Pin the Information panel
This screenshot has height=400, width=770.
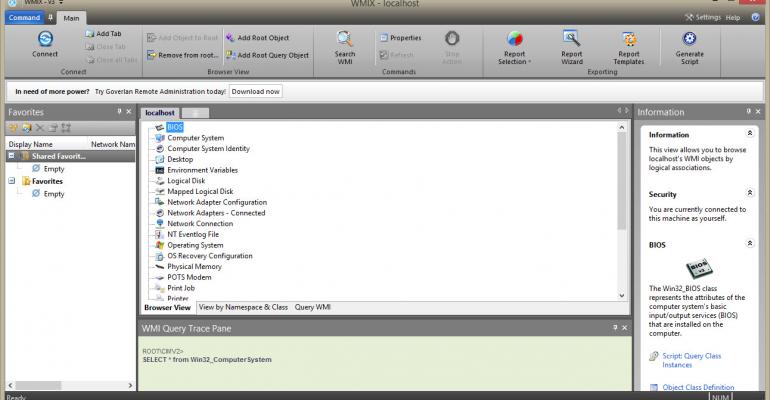point(748,111)
